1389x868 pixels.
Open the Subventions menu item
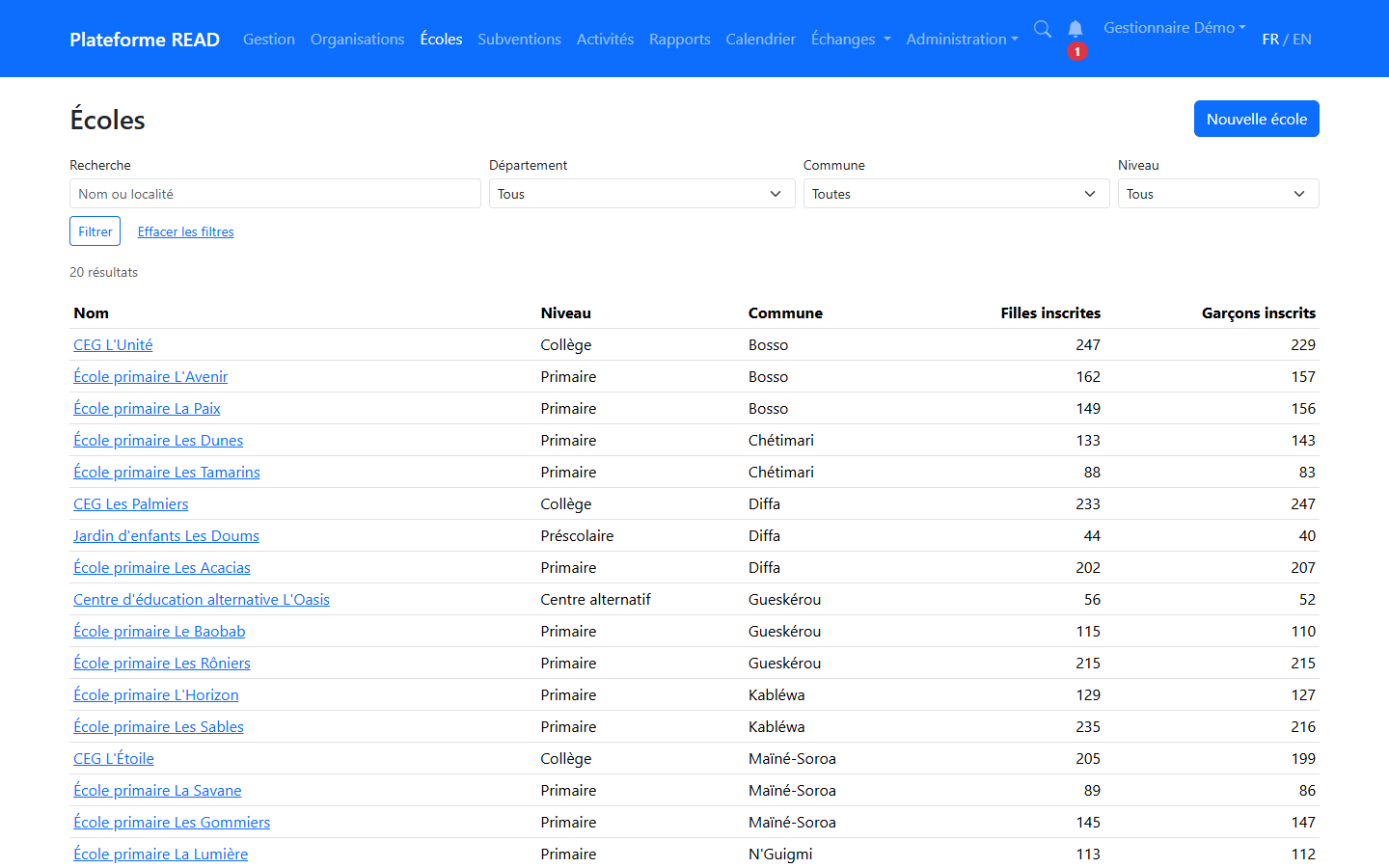519,40
